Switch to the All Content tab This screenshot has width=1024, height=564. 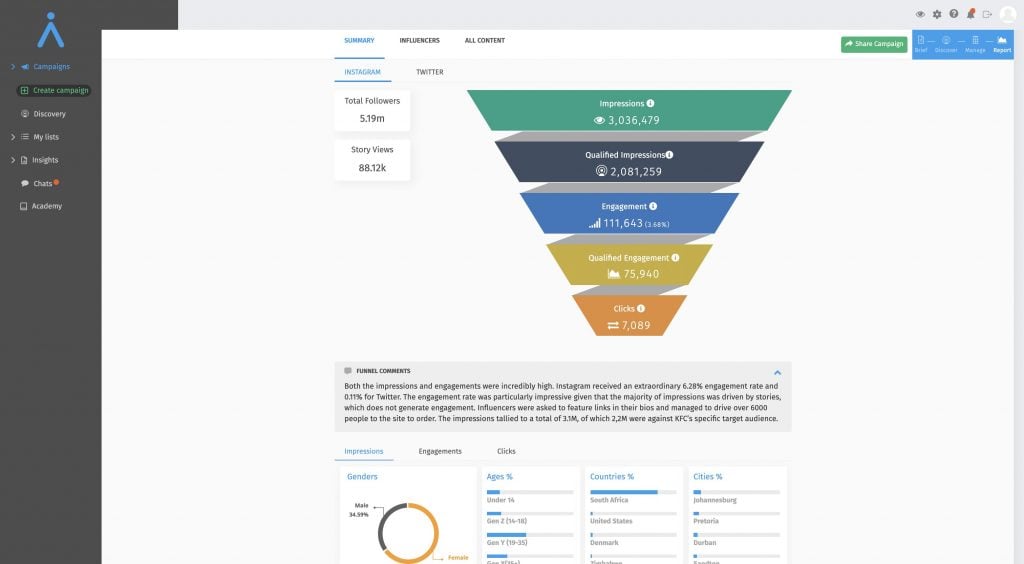point(485,40)
